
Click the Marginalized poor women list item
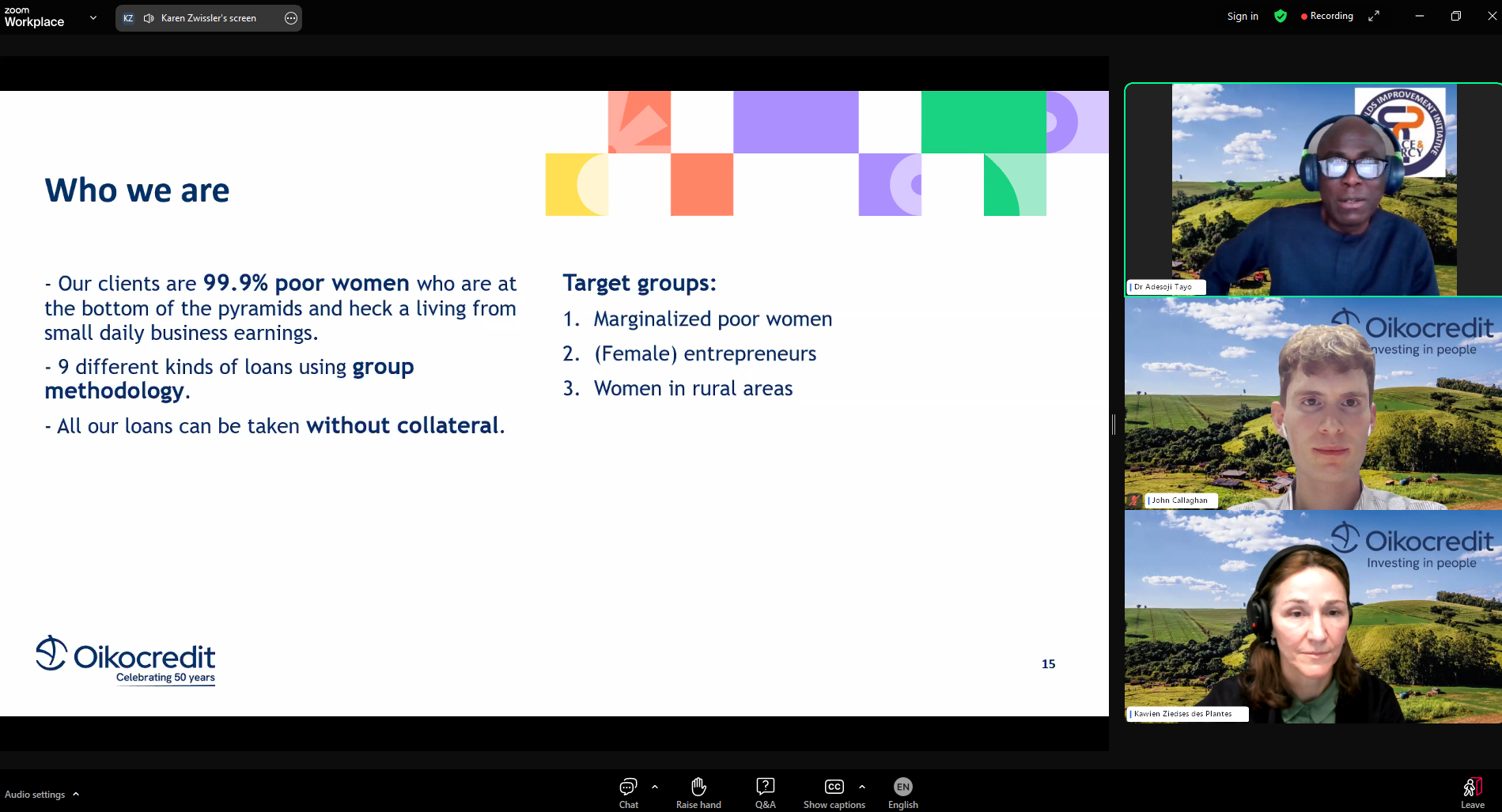point(713,319)
